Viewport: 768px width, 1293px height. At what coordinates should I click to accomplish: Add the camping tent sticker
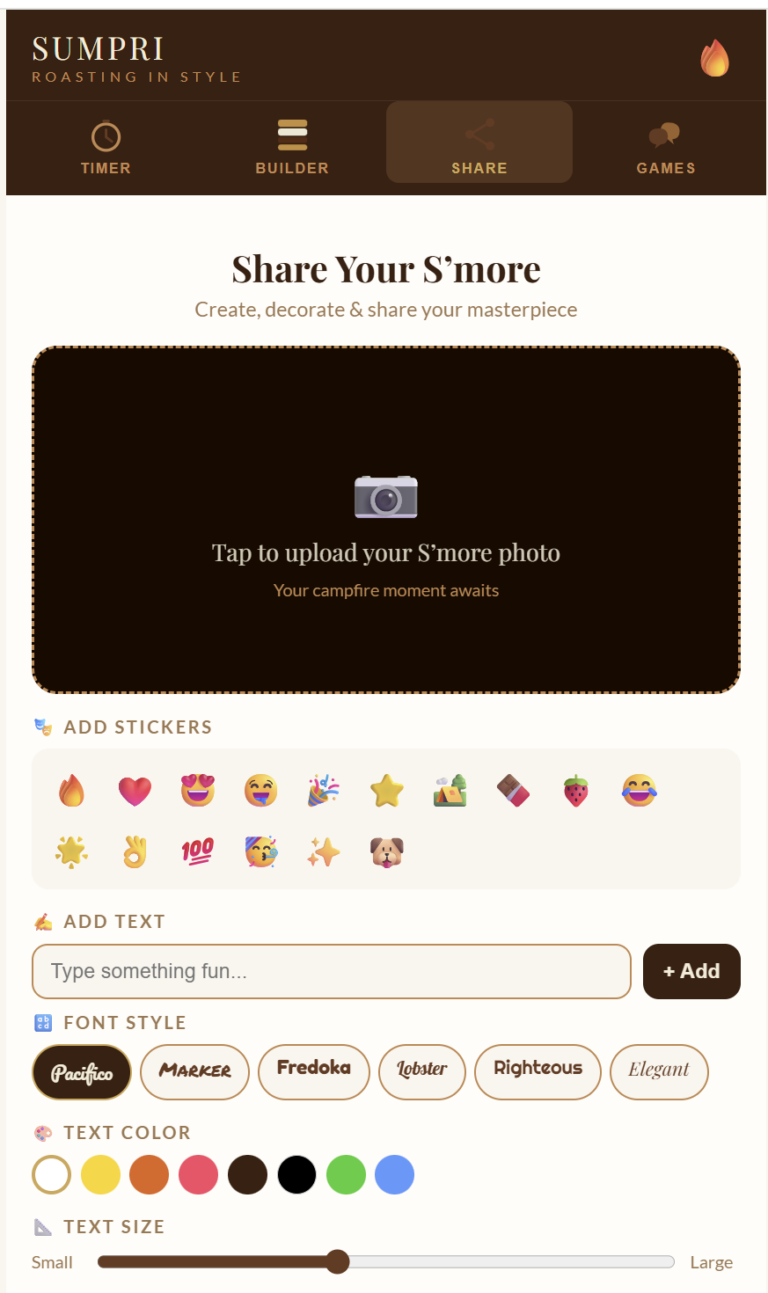point(450,791)
